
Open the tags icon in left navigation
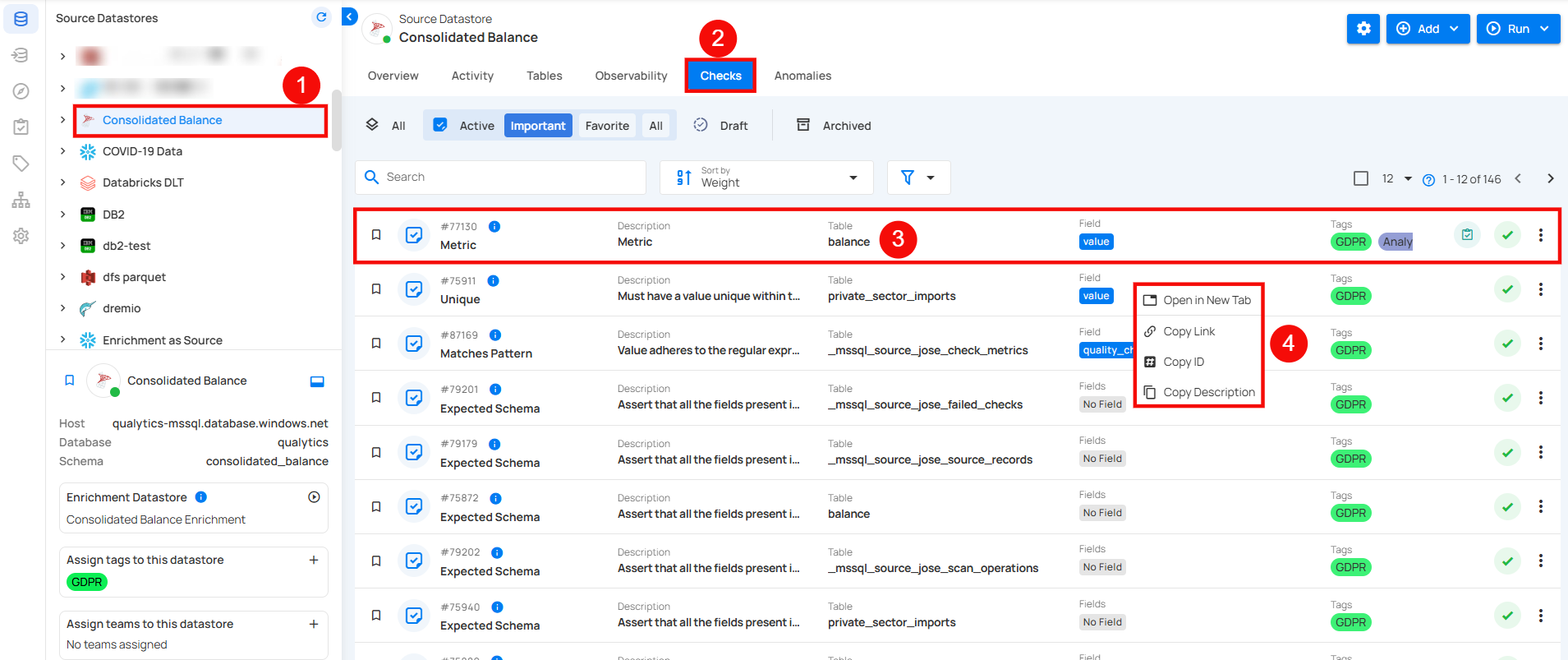click(x=21, y=164)
